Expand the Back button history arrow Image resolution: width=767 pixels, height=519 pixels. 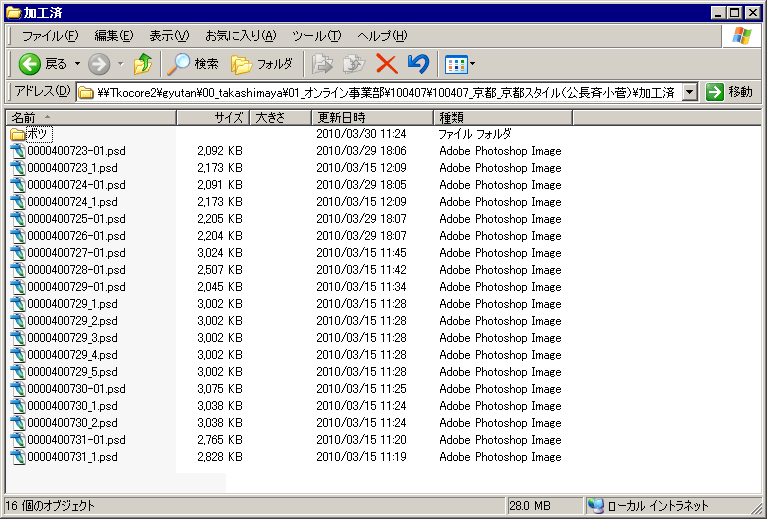77,64
